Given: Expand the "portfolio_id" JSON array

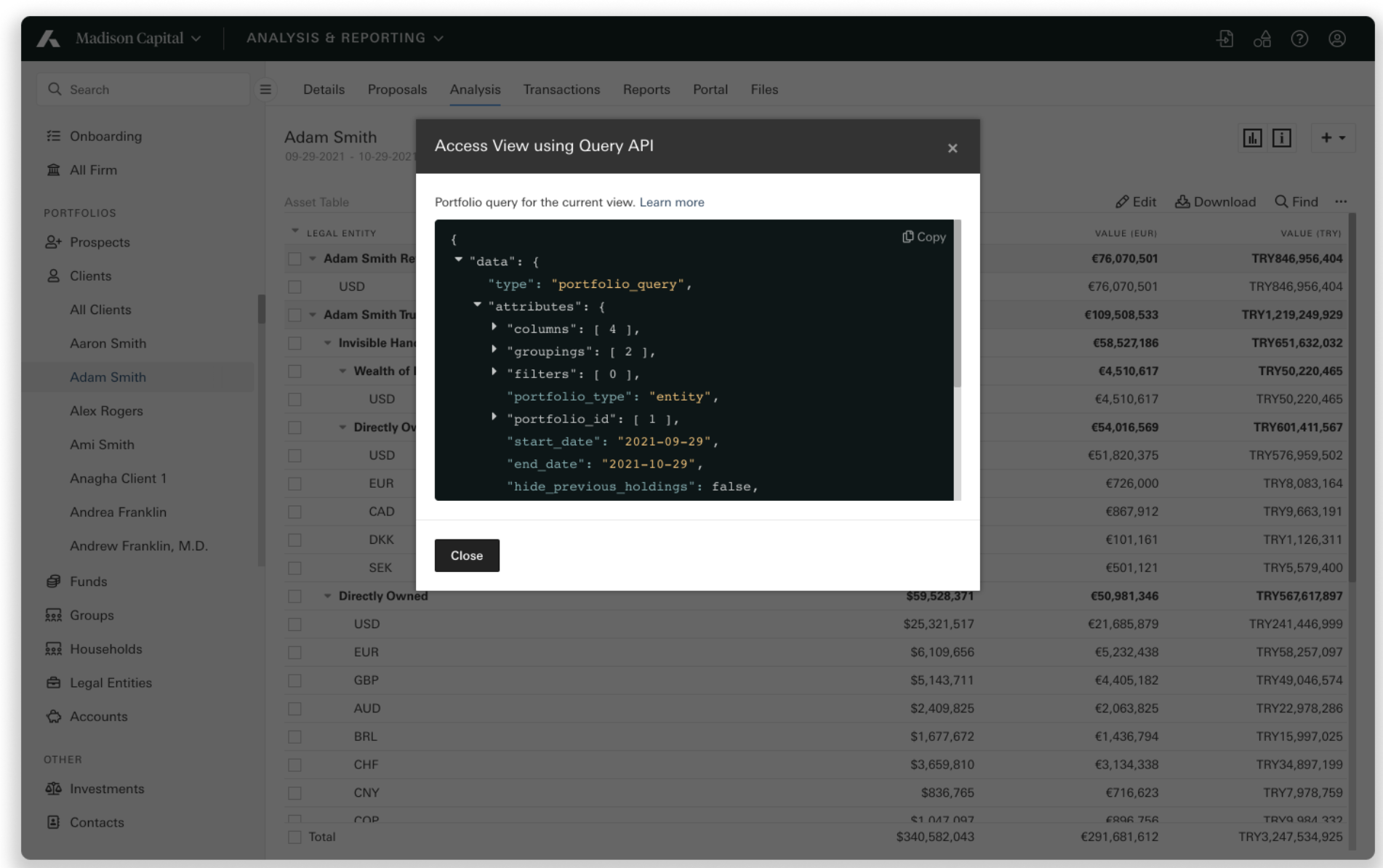Looking at the screenshot, I should point(494,417).
